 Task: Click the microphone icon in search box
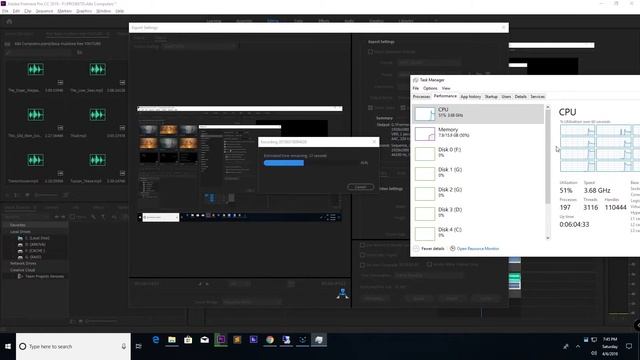[x=124, y=347]
